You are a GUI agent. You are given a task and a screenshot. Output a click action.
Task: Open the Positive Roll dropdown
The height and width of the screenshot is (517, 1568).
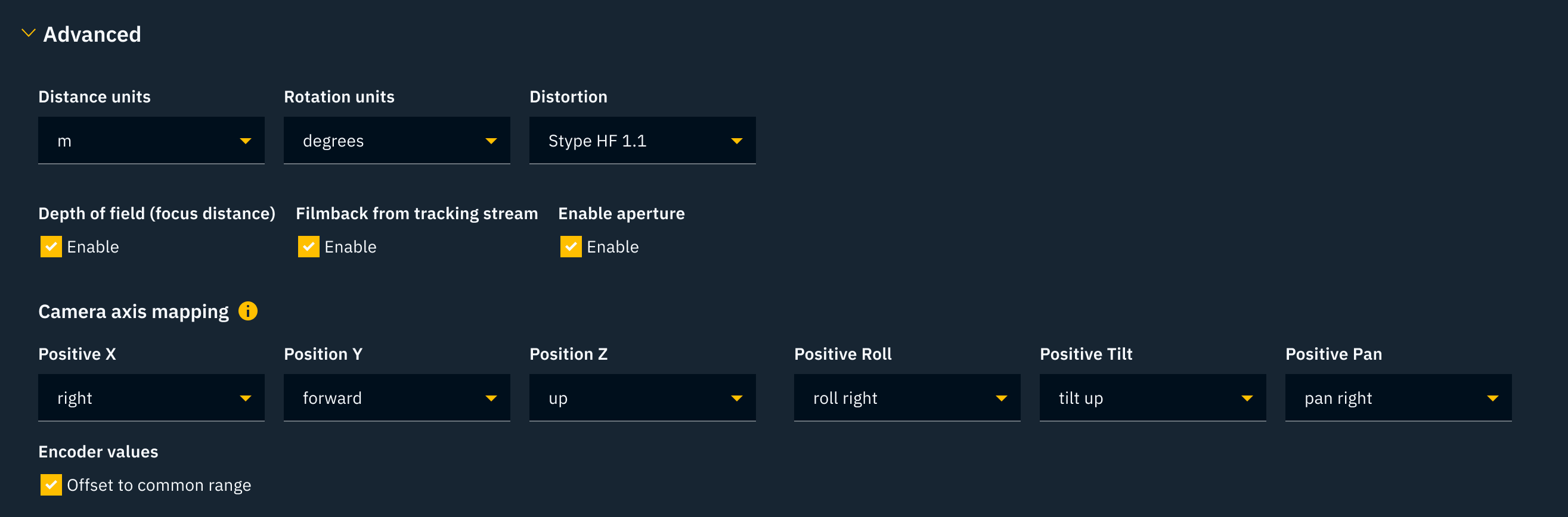[907, 398]
